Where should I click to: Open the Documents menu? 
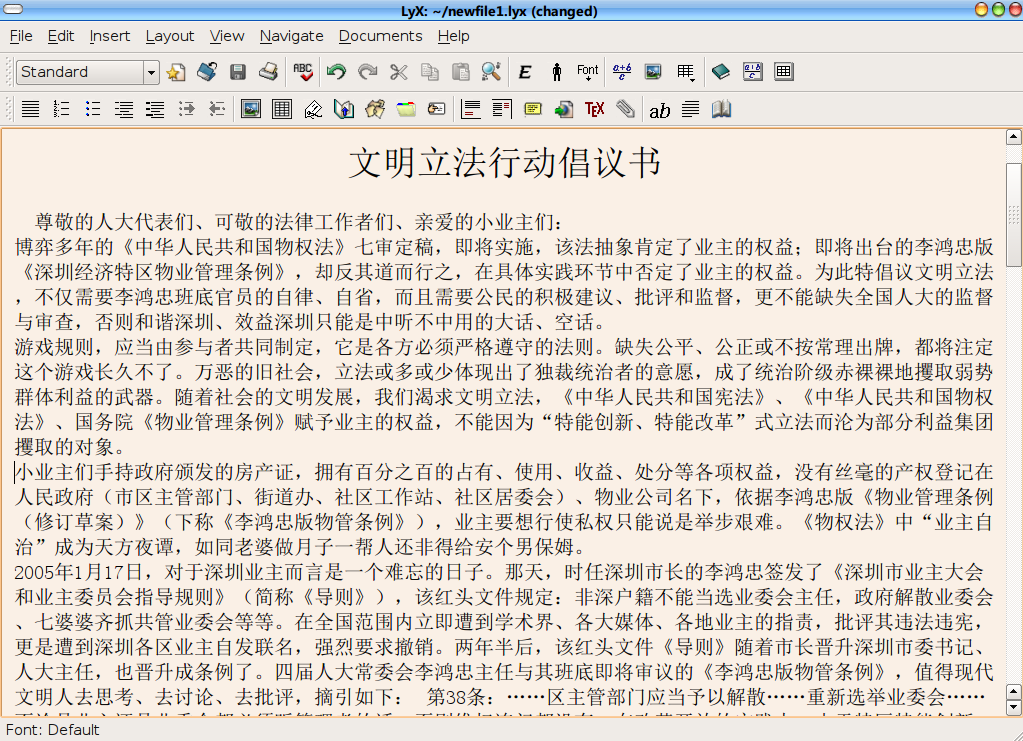(380, 37)
